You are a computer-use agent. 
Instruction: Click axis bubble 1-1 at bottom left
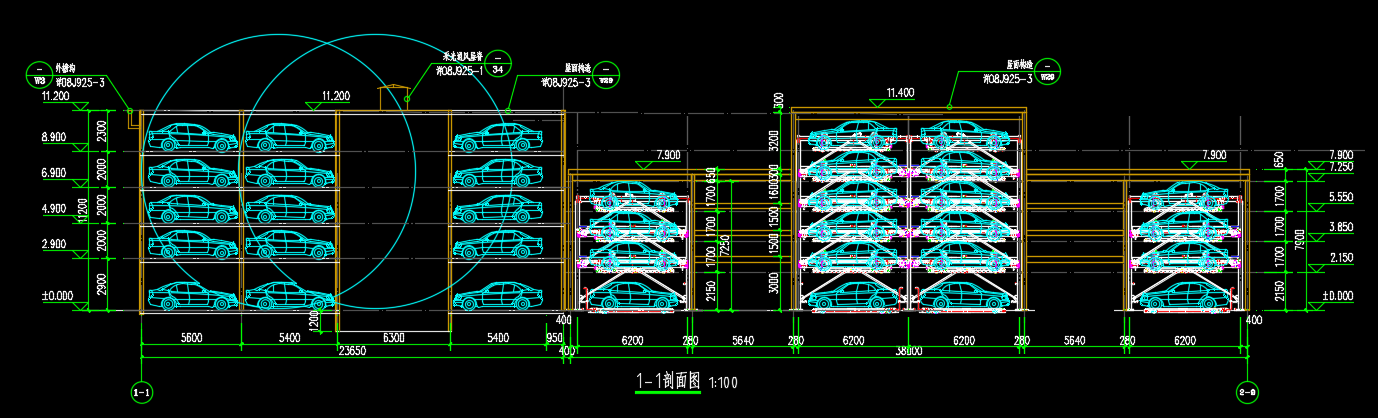pyautogui.click(x=141, y=392)
